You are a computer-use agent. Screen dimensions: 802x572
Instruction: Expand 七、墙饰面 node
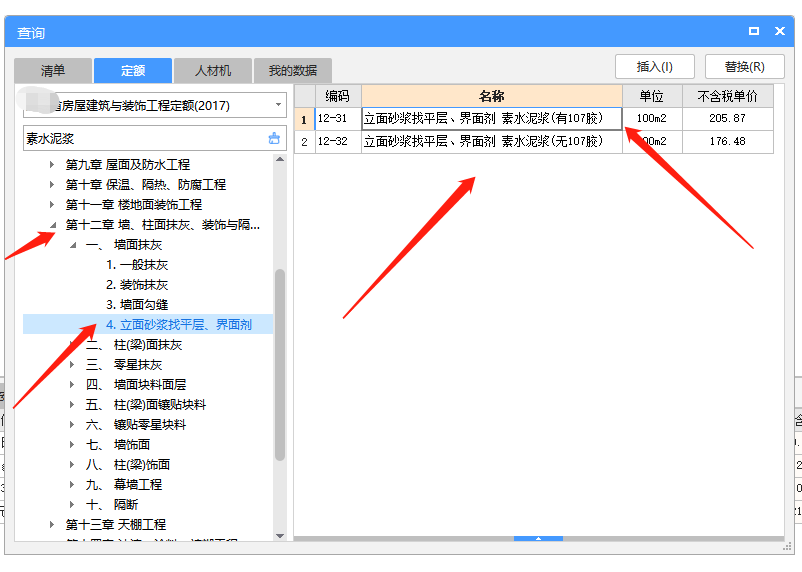point(72,445)
